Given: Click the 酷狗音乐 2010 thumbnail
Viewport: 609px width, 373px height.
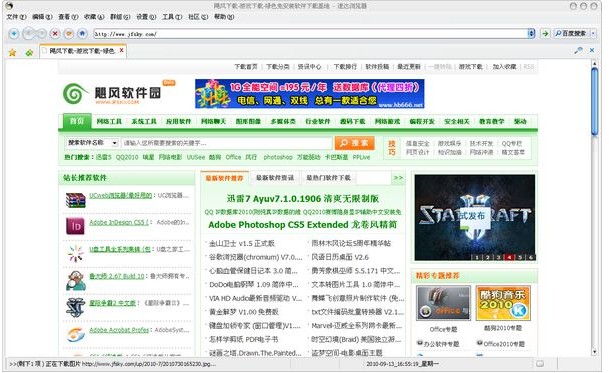Looking at the screenshot, I should (503, 303).
